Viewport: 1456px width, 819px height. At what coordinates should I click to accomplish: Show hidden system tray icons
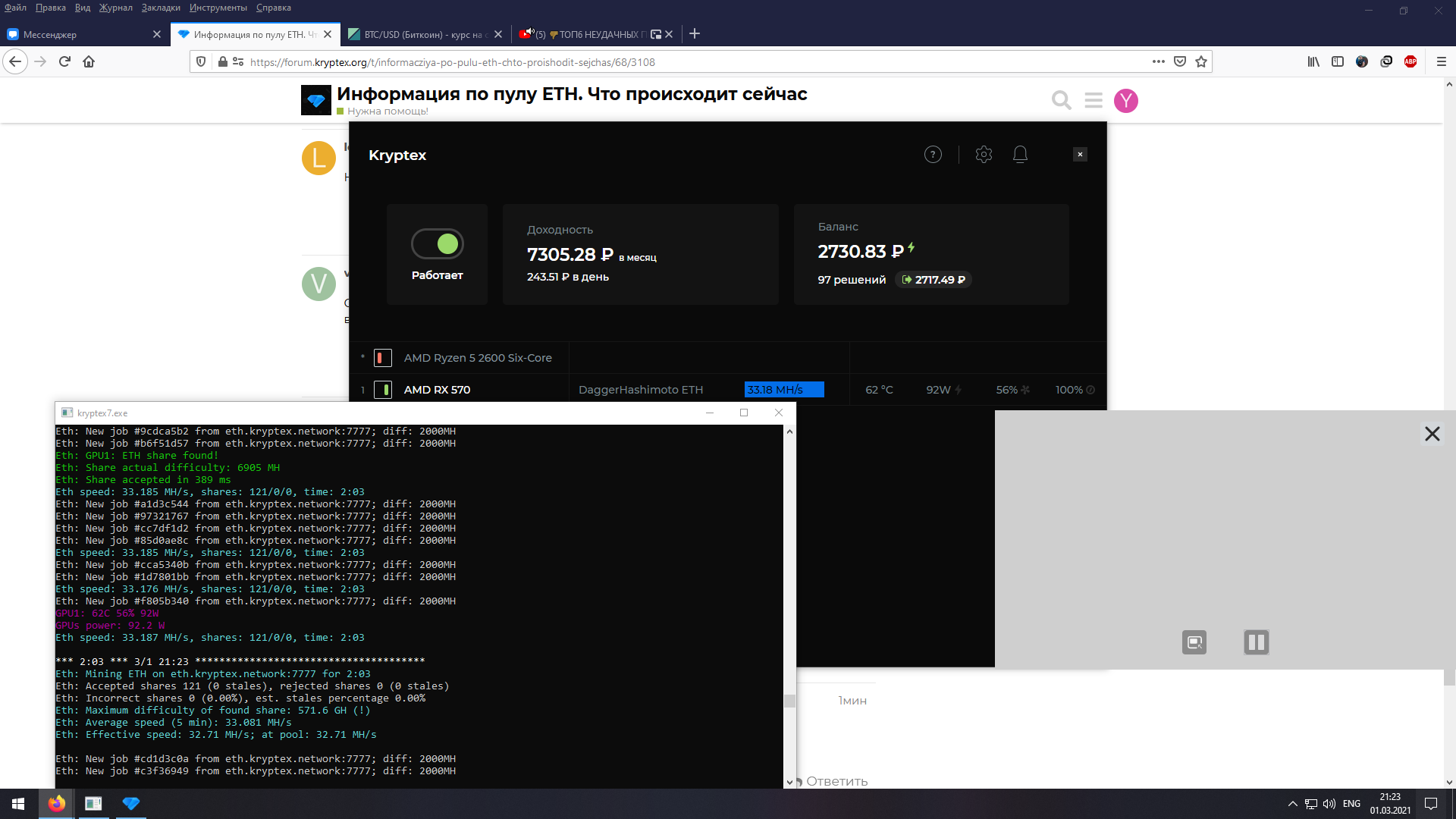[1292, 804]
